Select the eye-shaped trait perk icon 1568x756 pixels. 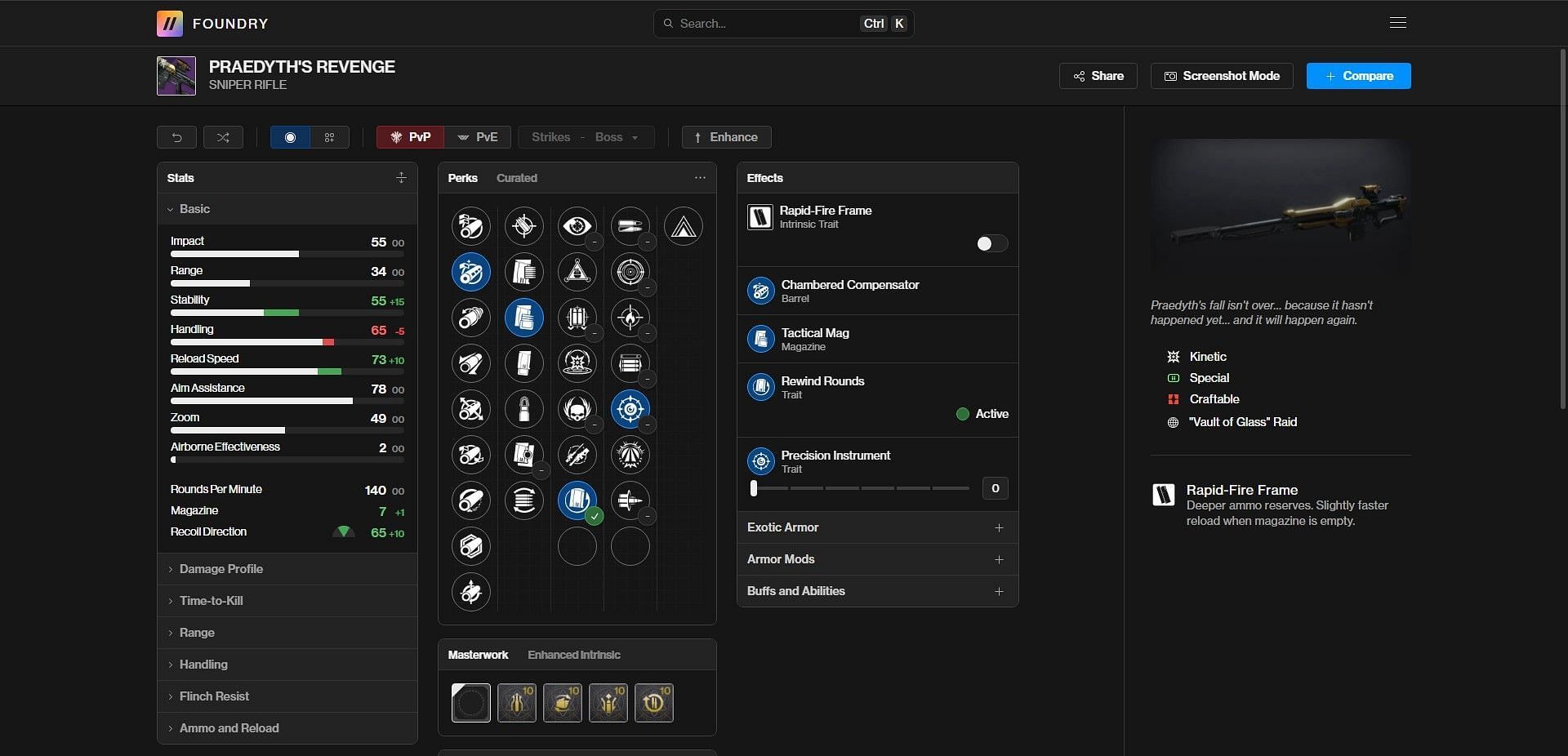click(x=577, y=226)
